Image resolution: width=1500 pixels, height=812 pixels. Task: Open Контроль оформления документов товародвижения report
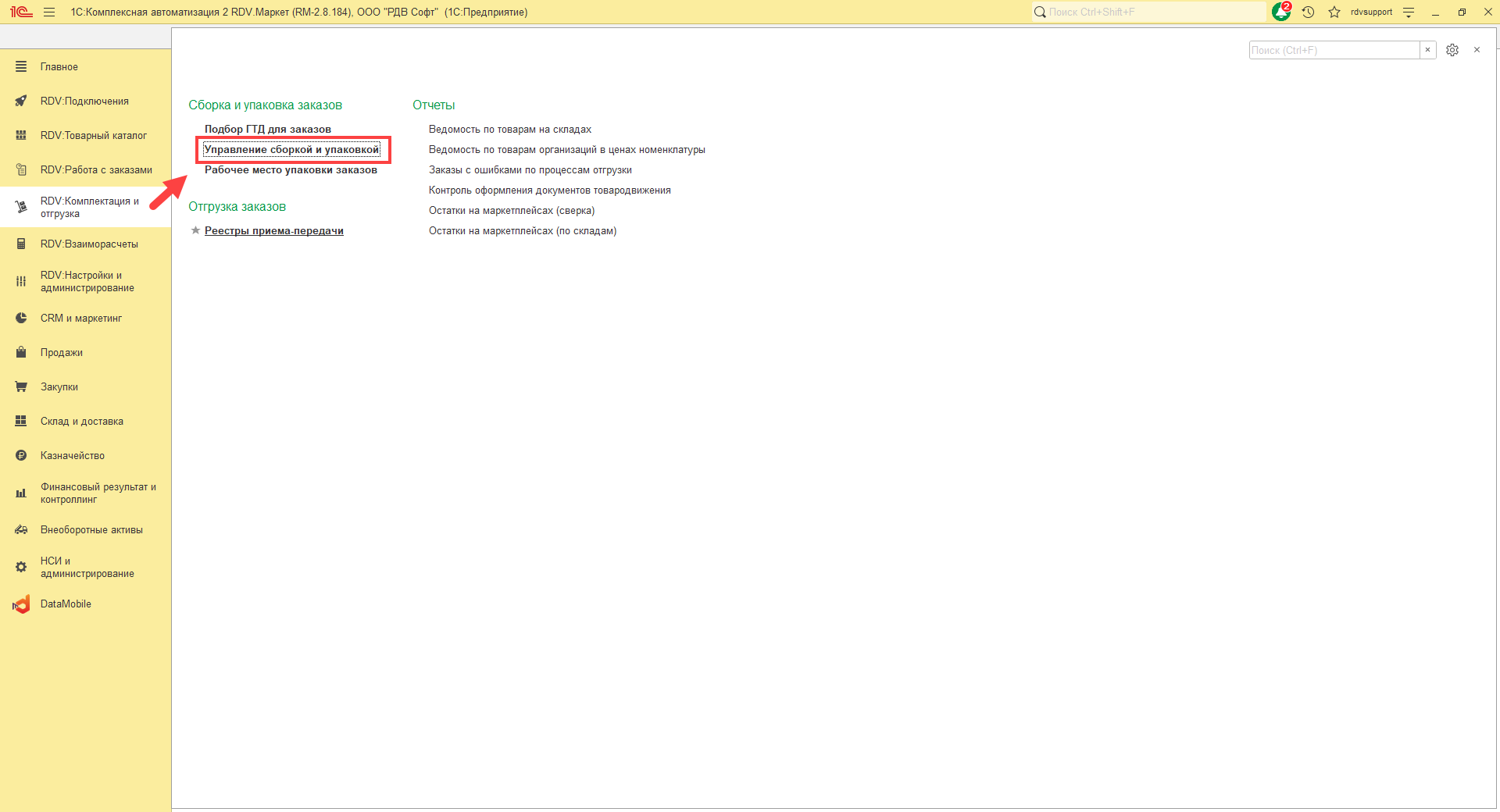tap(550, 191)
